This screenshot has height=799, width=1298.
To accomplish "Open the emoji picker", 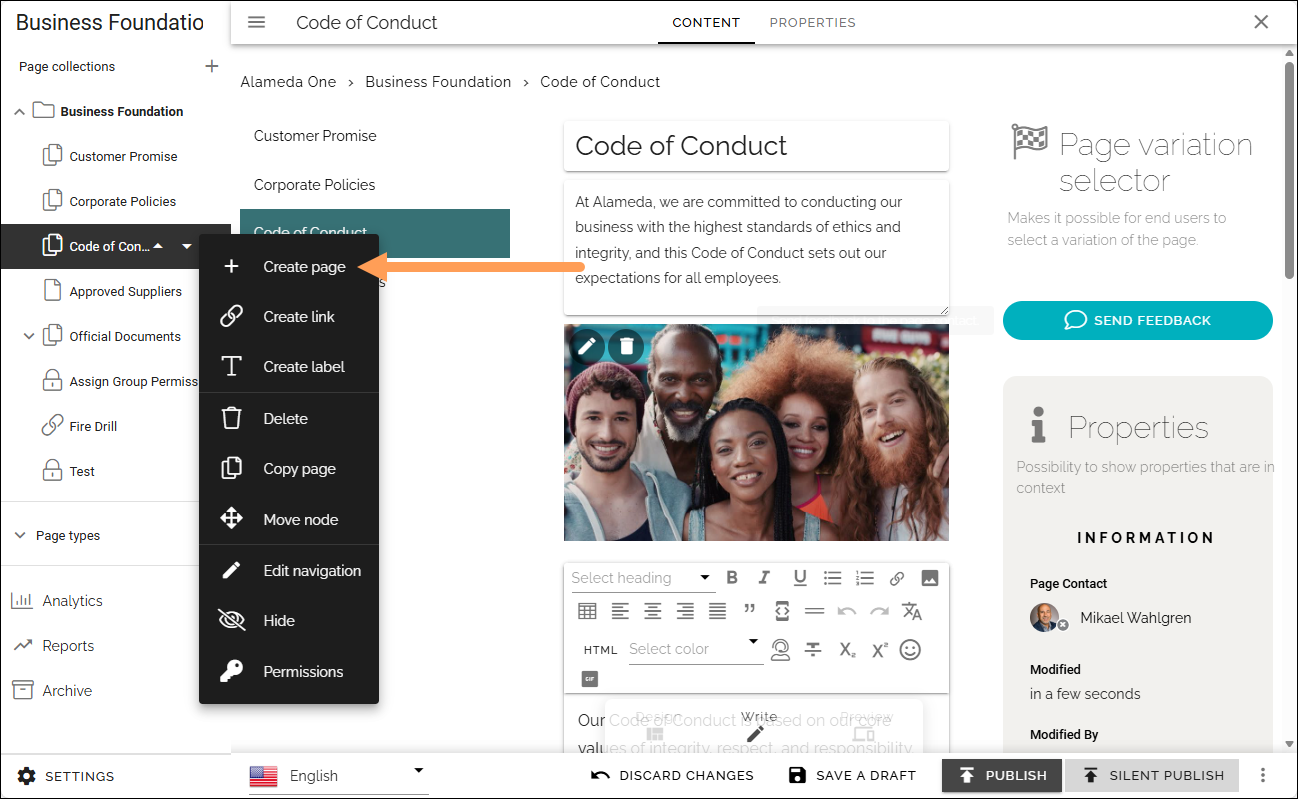I will coord(910,650).
